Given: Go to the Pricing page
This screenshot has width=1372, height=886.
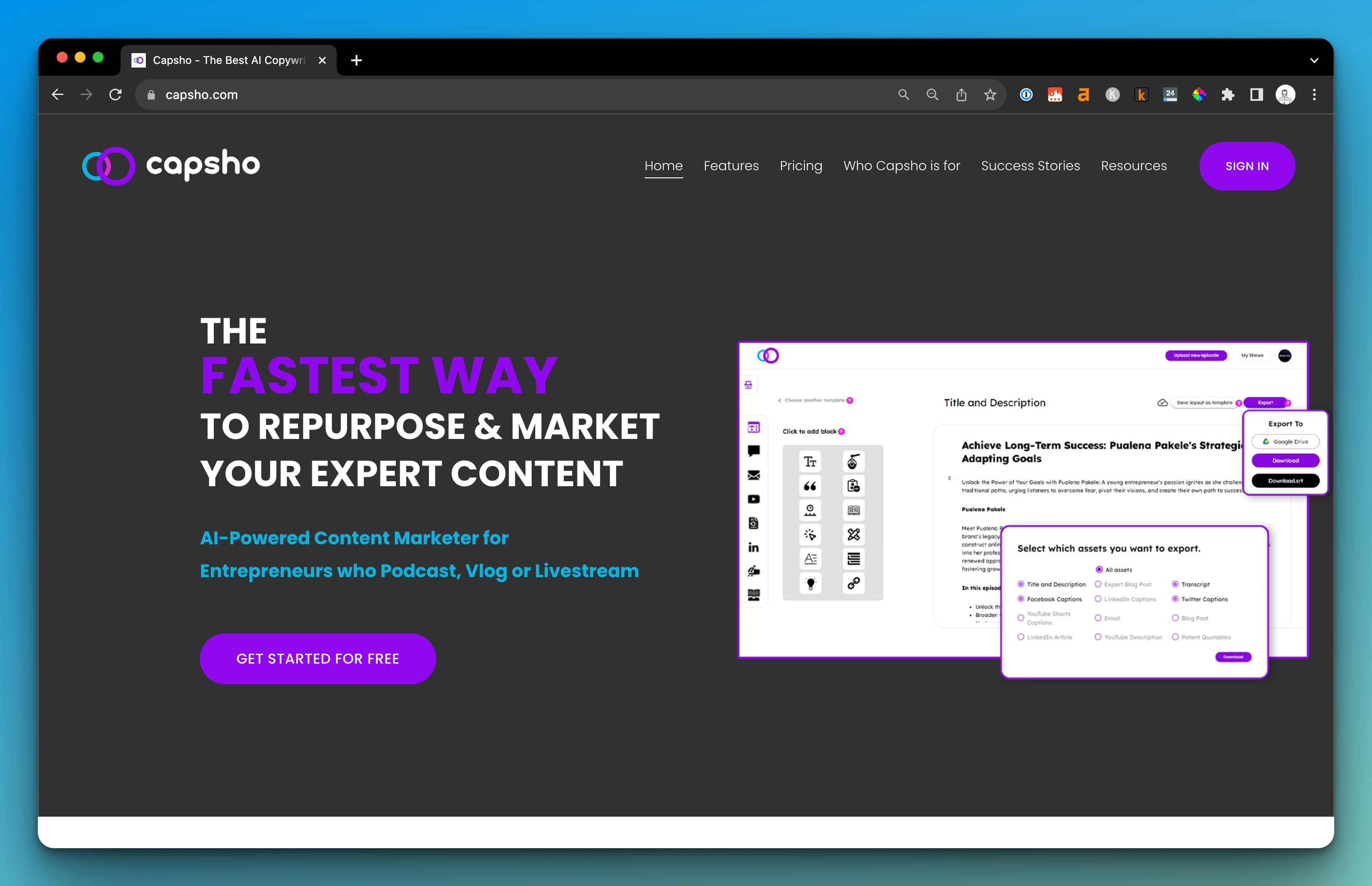Looking at the screenshot, I should 801,166.
